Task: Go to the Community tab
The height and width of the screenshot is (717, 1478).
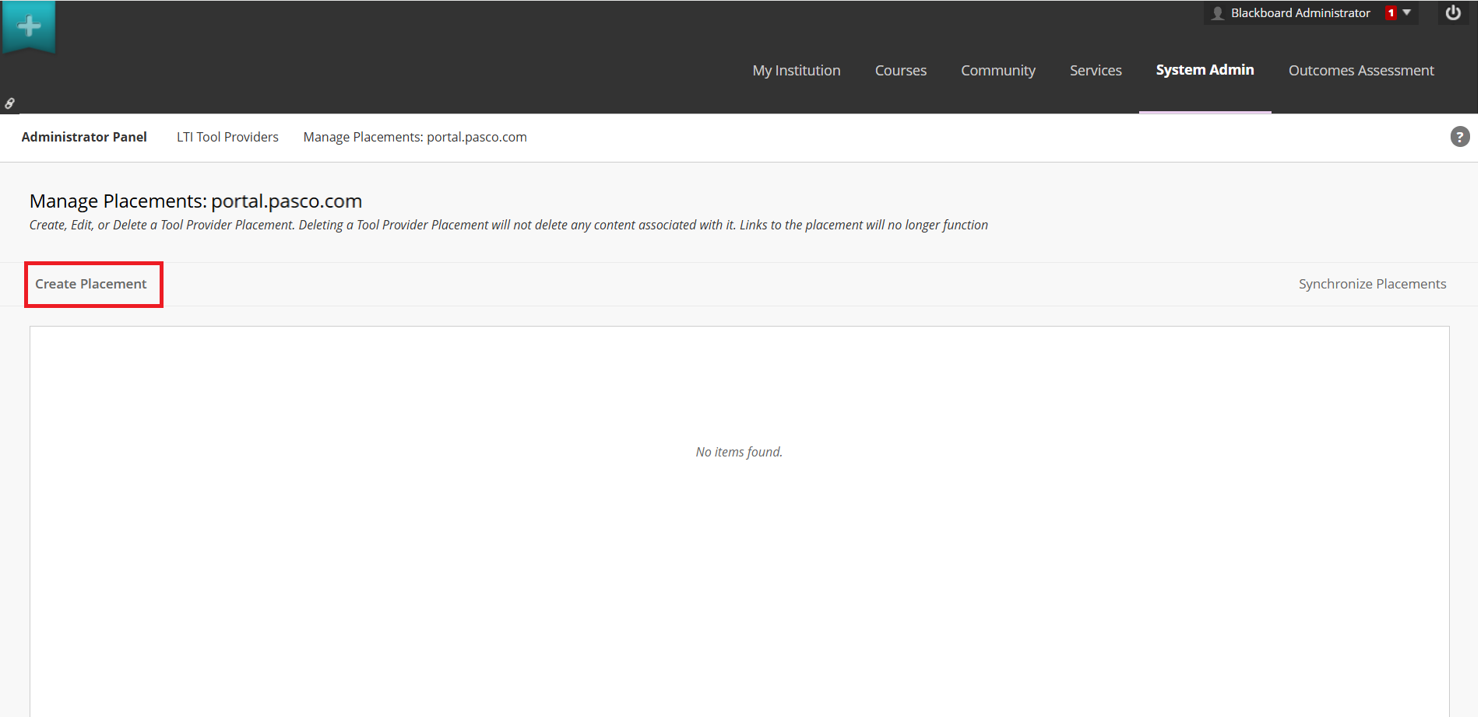Action: click(x=998, y=70)
